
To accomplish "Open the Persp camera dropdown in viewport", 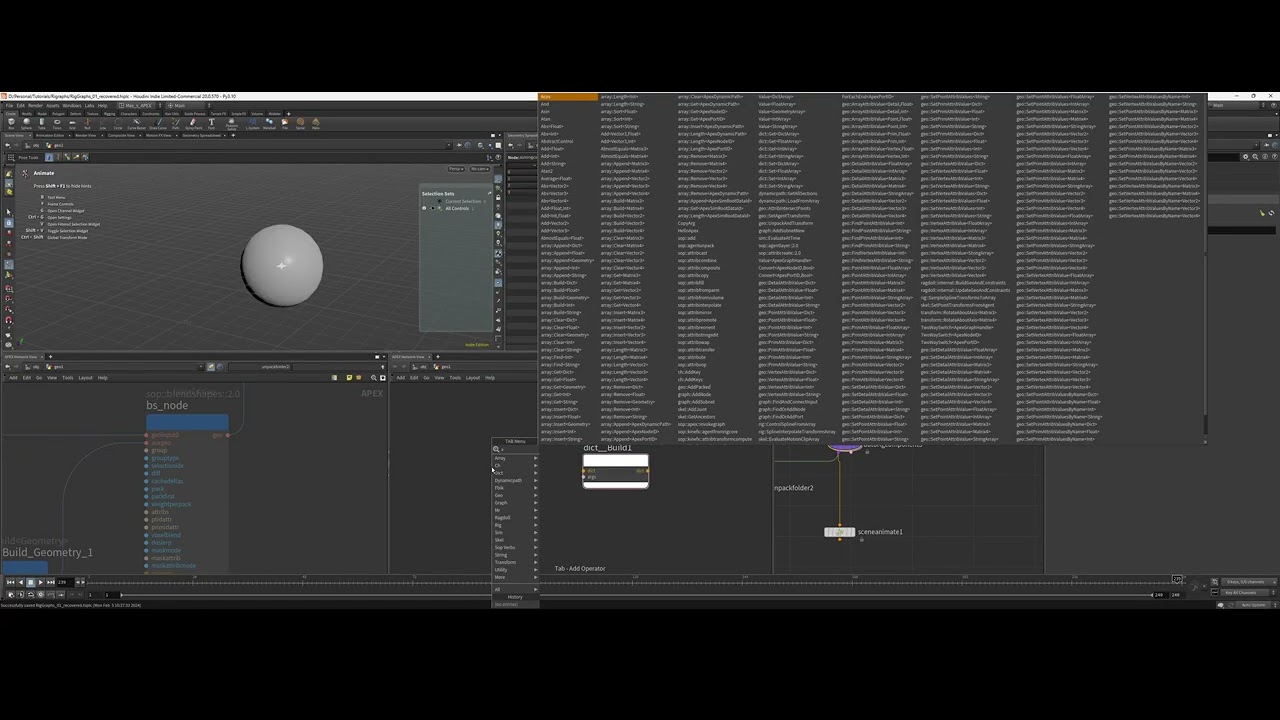I will click(457, 169).
